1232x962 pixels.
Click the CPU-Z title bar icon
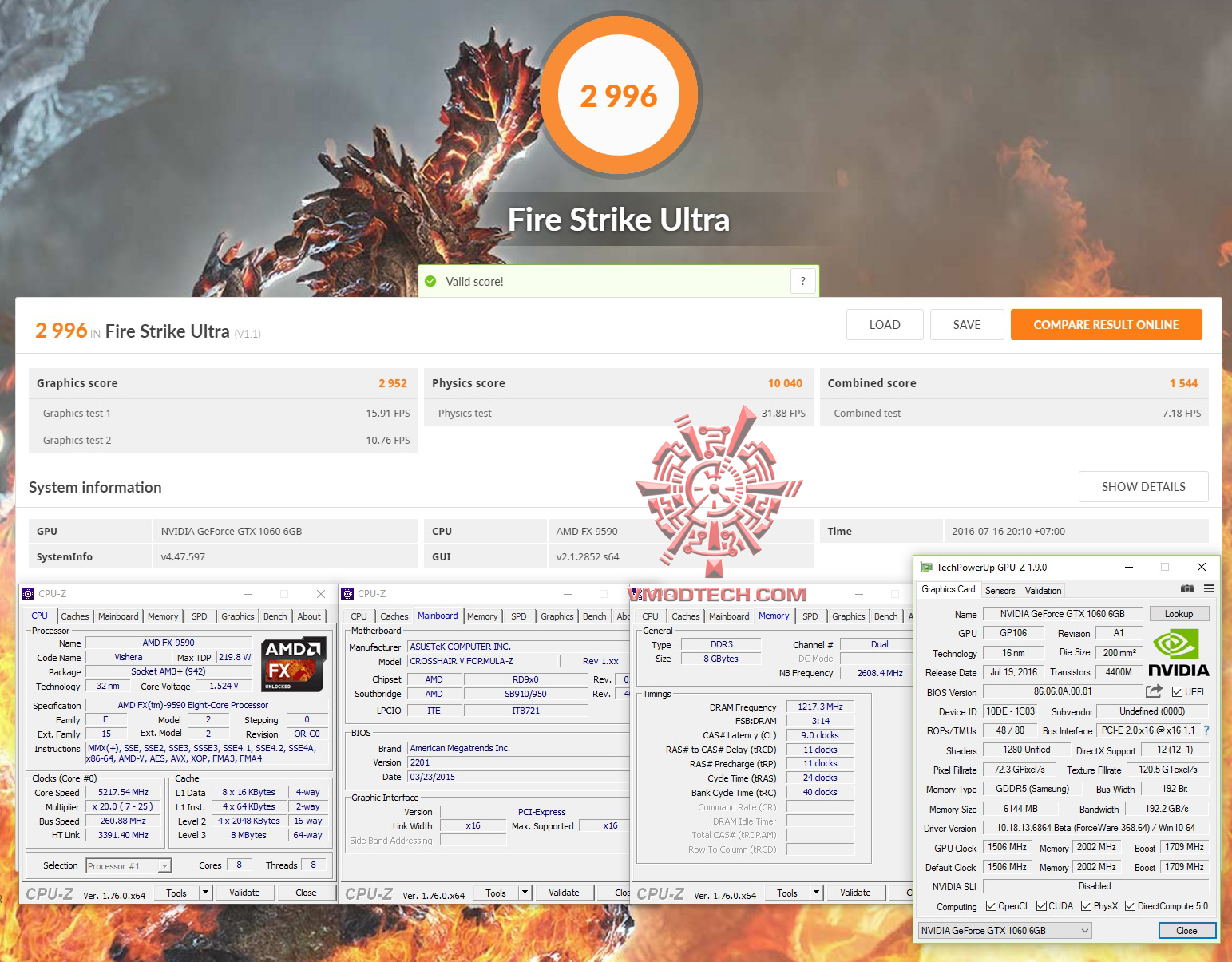[28, 593]
